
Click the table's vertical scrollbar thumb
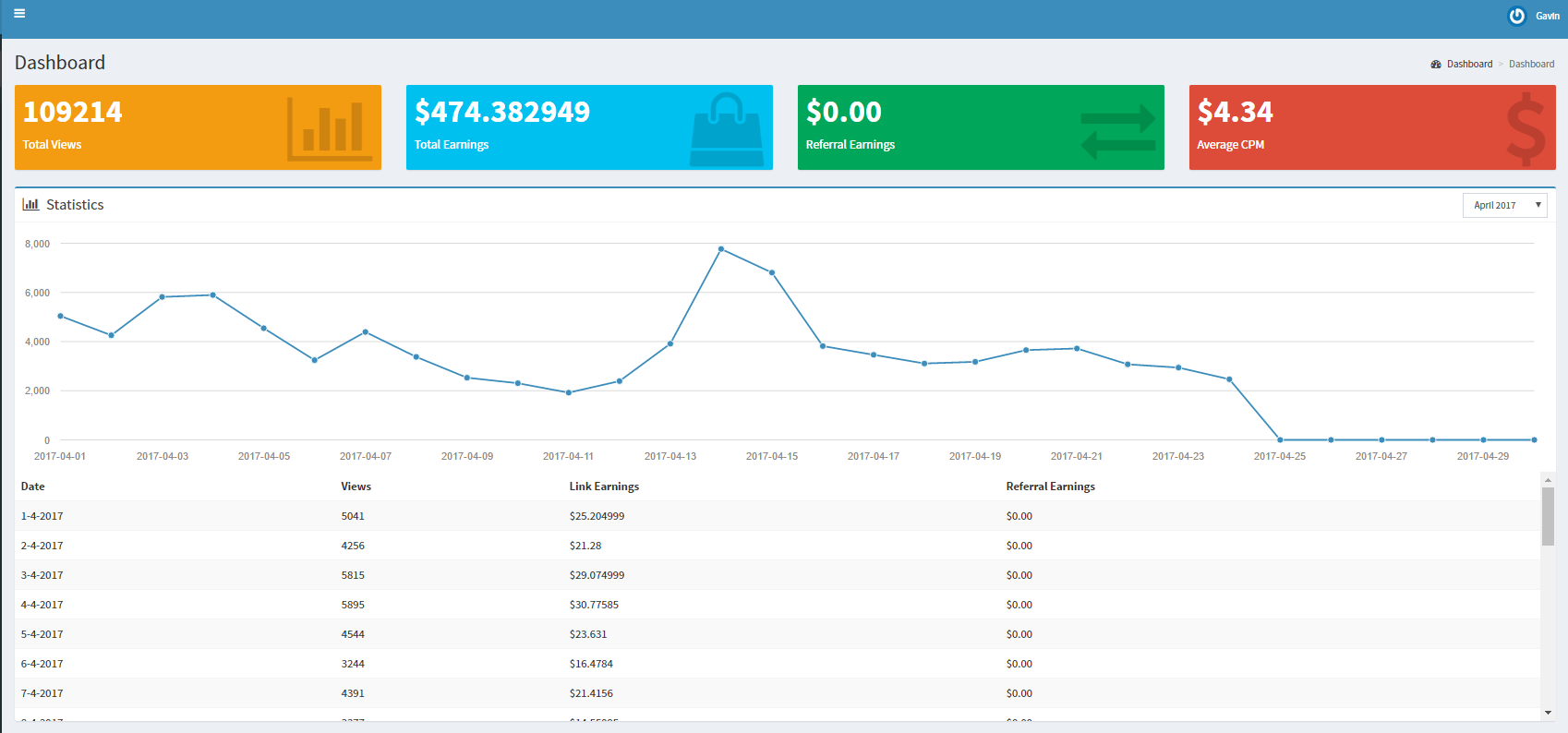[1548, 516]
